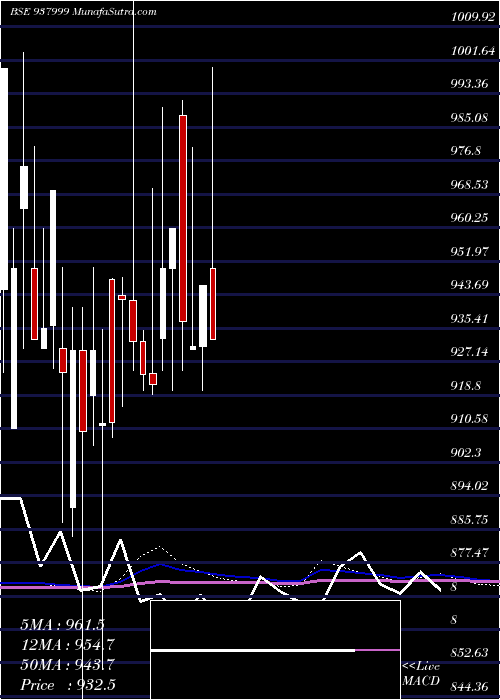The image size is (500, 700).
Task: Click the 1009.92 price axis label
Action: point(473,17)
